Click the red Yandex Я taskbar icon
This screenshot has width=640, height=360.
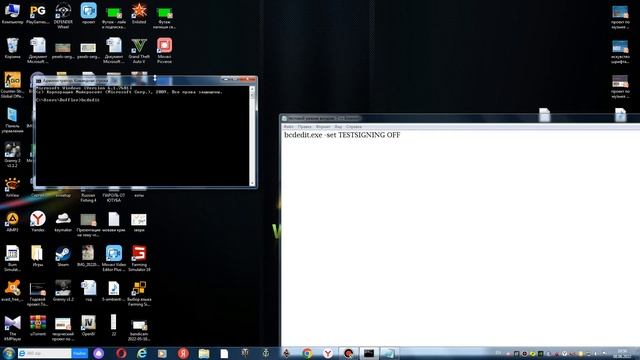tap(183, 353)
